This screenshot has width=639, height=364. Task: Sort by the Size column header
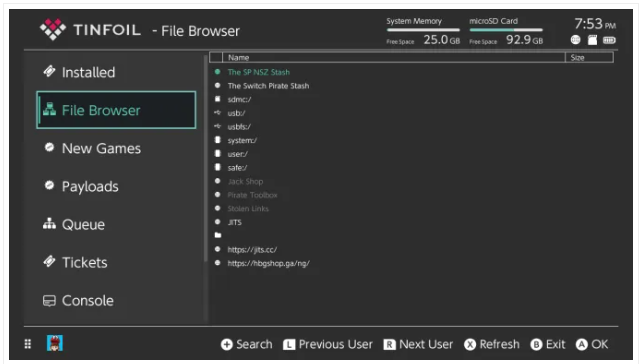589,57
